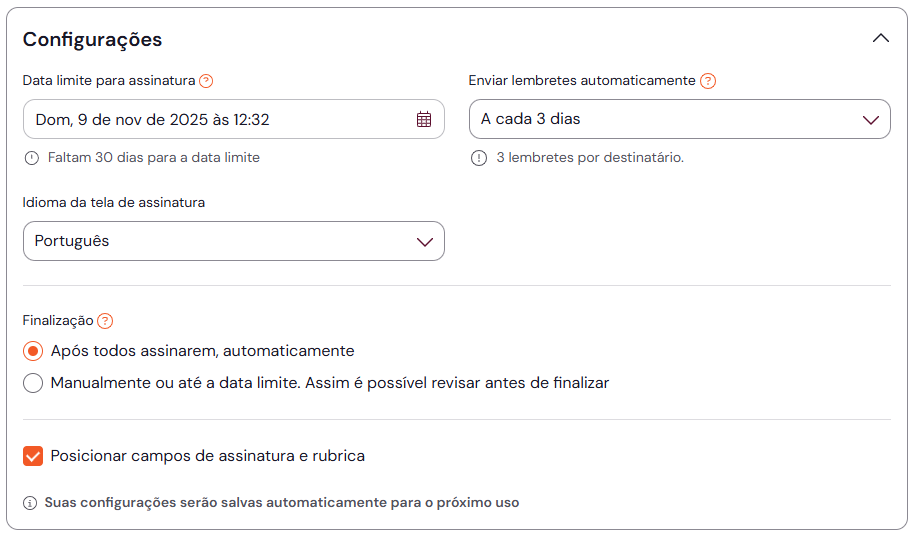The height and width of the screenshot is (538, 912).
Task: Click info icon beside 3 lembretes por destinatário
Action: coord(479,158)
